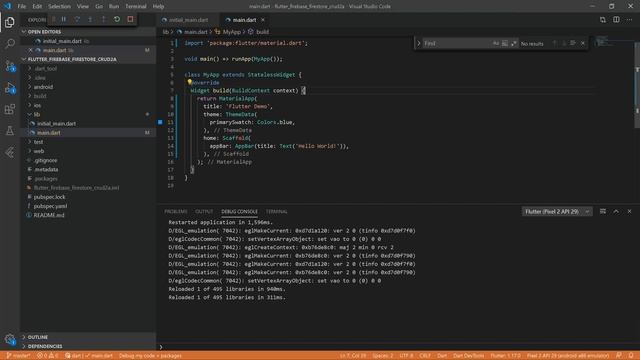Open the File menu

[x=22, y=6]
